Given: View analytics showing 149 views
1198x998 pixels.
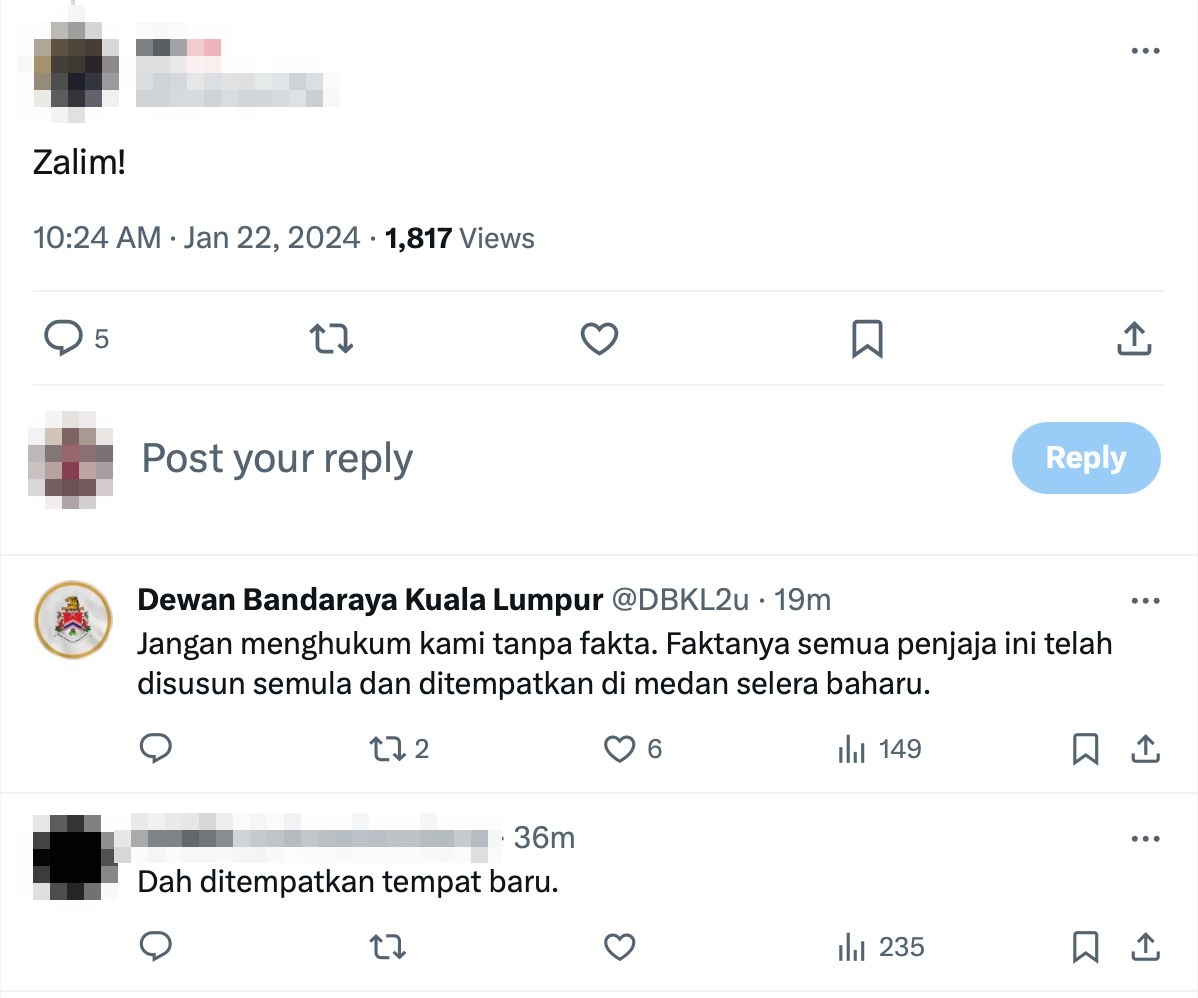Looking at the screenshot, I should click(879, 749).
